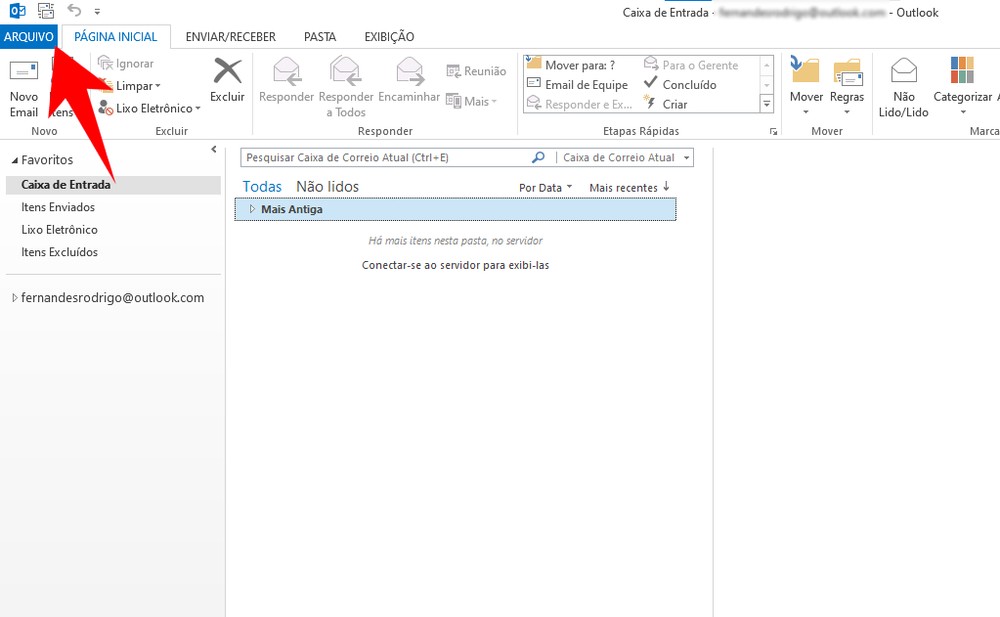The height and width of the screenshot is (617, 1000).
Task: Click the Encaminhar envelope icon
Action: 409,71
